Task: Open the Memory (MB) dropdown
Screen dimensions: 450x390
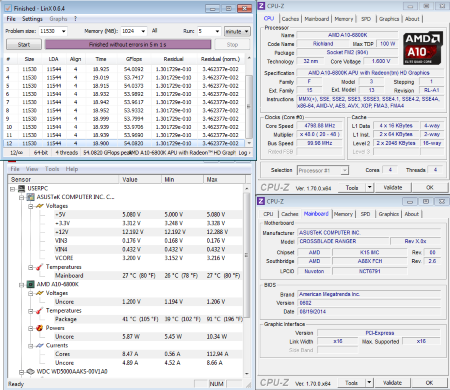Action: 143,31
